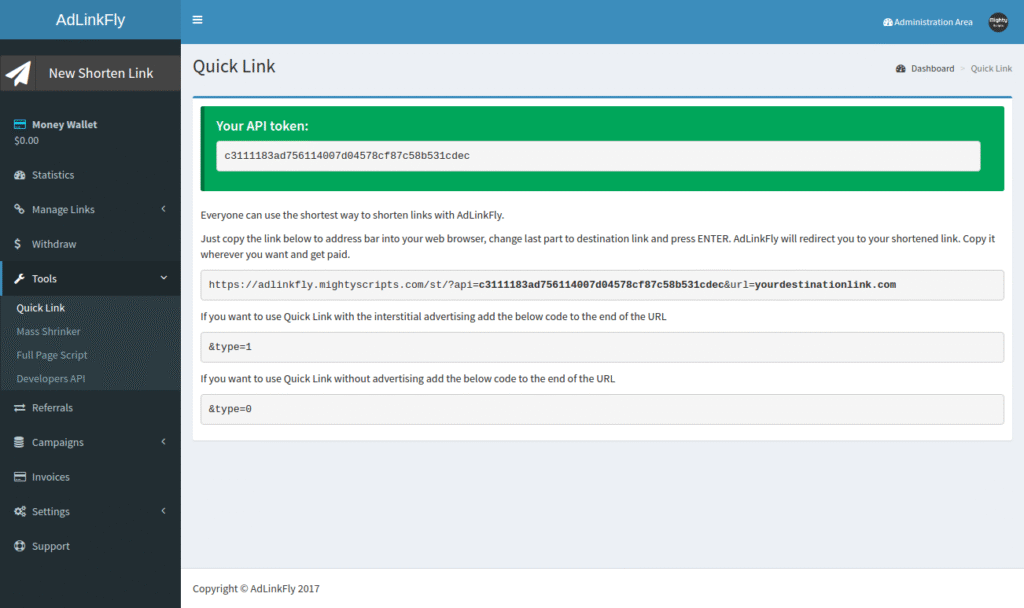Click the Statistics bar chart icon
Viewport: 1024px width, 608px height.
tap(20, 174)
